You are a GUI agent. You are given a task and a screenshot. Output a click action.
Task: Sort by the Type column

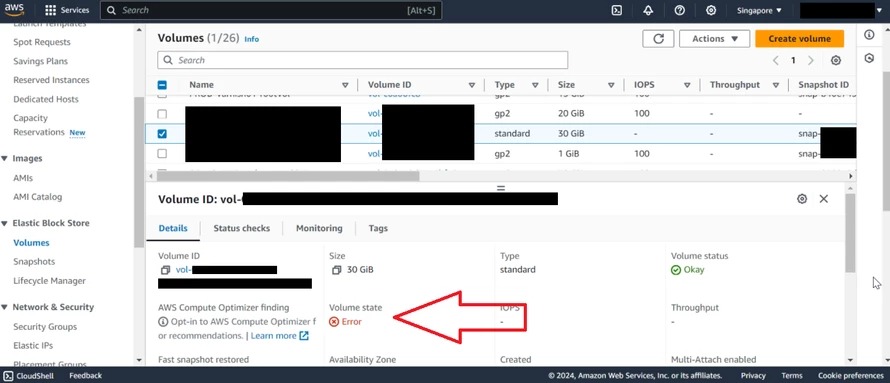click(535, 85)
